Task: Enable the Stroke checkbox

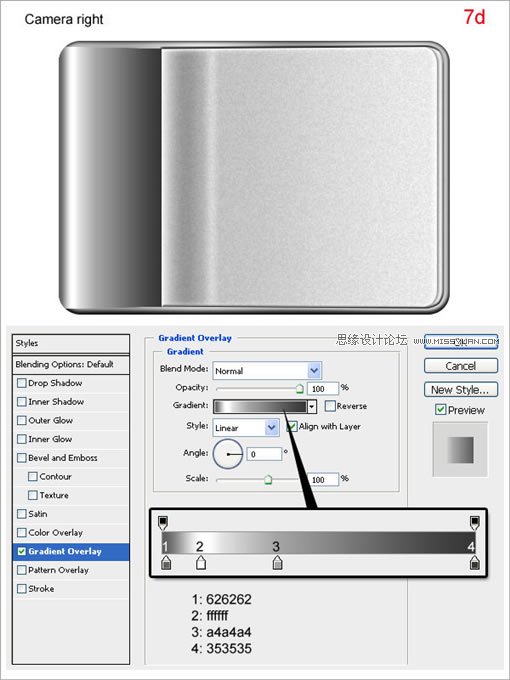Action: tap(22, 589)
